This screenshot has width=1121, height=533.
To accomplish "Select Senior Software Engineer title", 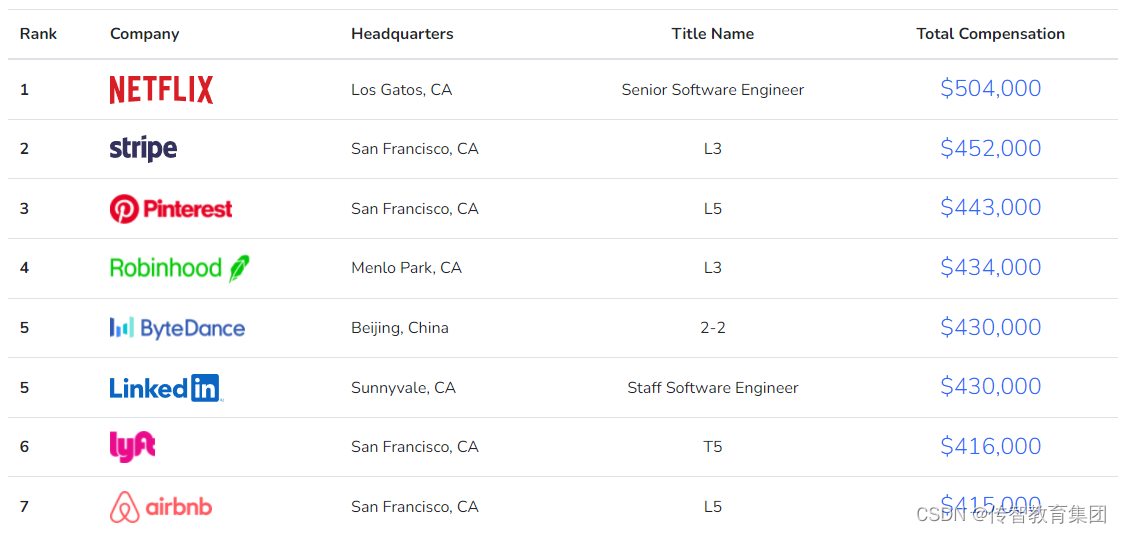I will [x=713, y=90].
